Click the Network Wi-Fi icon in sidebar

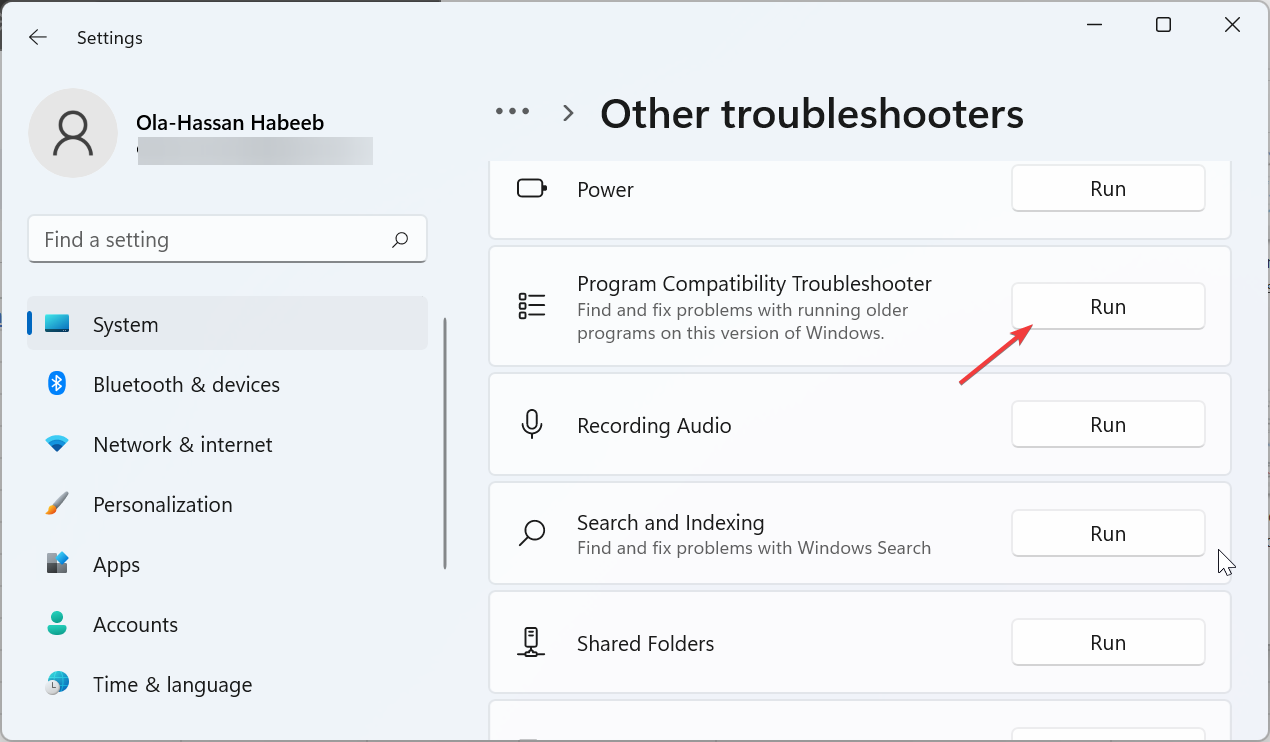[x=57, y=444]
